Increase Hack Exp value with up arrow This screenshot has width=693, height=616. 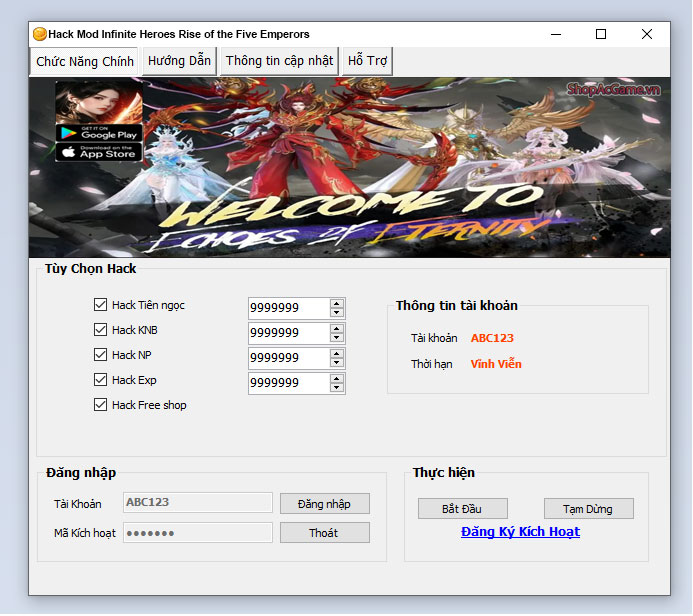click(x=336, y=379)
